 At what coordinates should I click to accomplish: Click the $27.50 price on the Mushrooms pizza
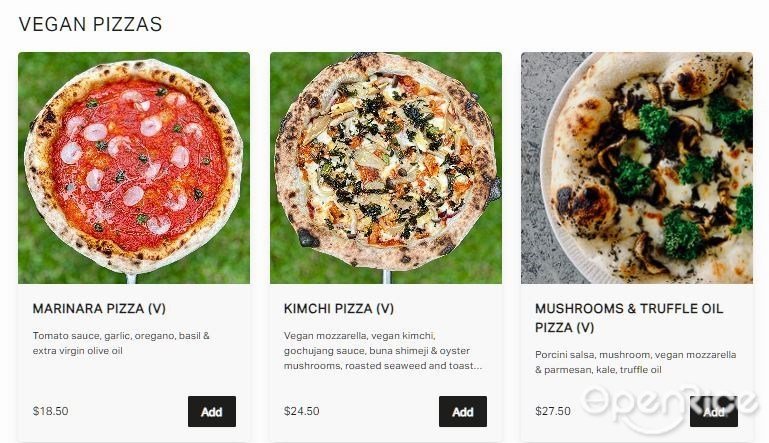point(553,411)
